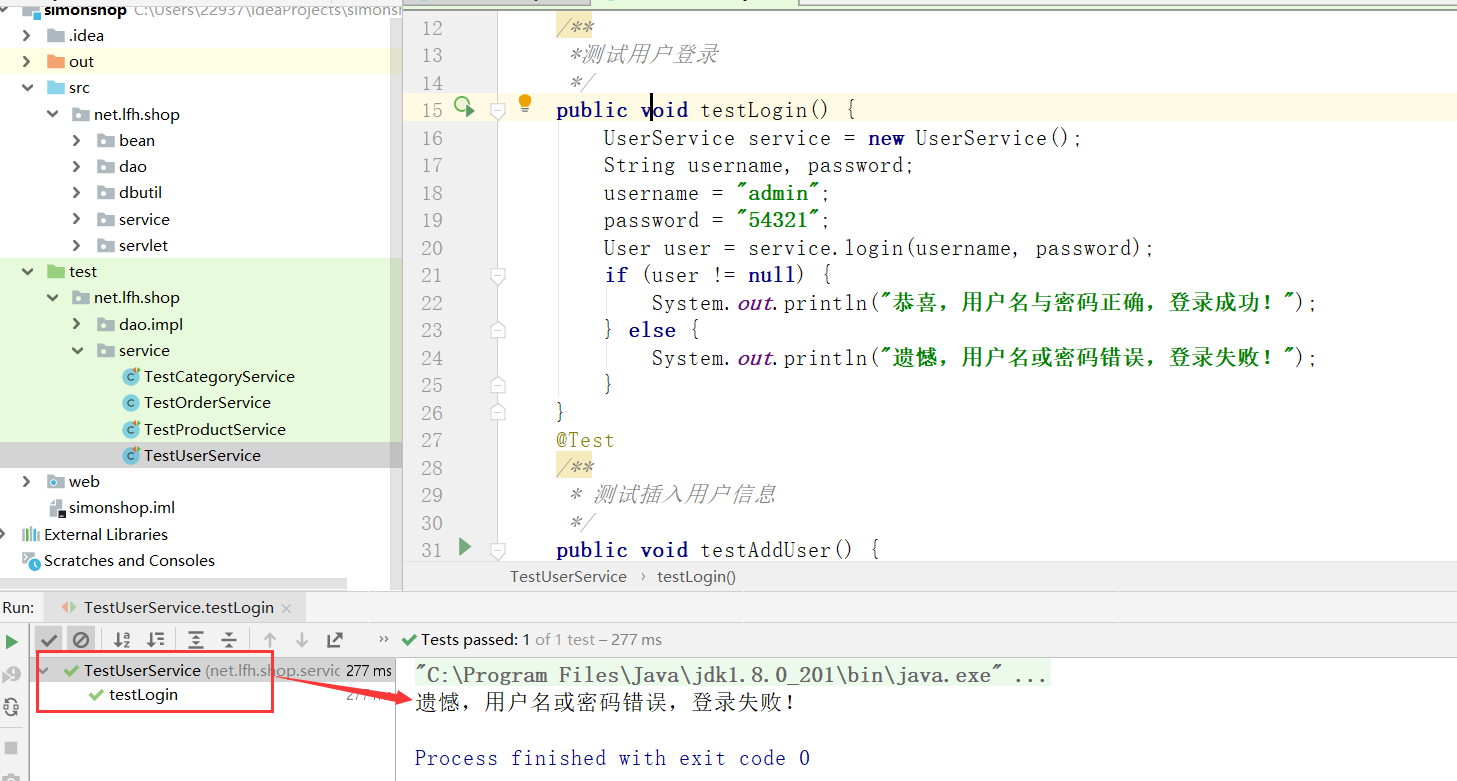Collapse TestUserService node in test results

pos(44,670)
